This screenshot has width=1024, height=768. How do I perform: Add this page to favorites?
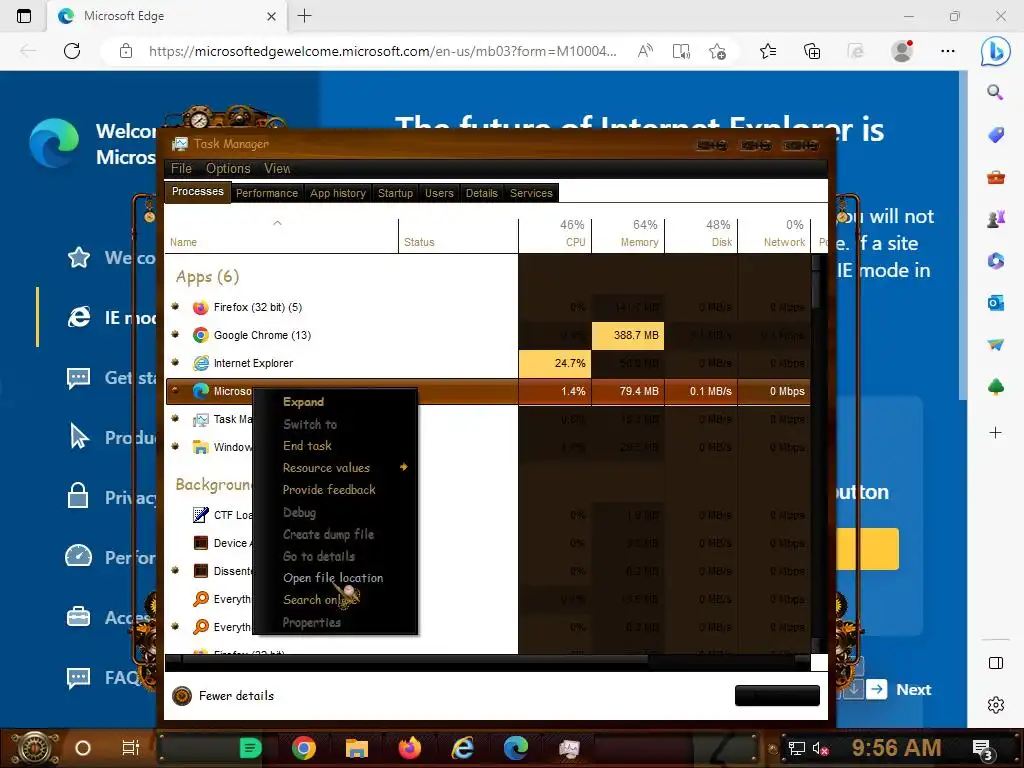coord(717,51)
